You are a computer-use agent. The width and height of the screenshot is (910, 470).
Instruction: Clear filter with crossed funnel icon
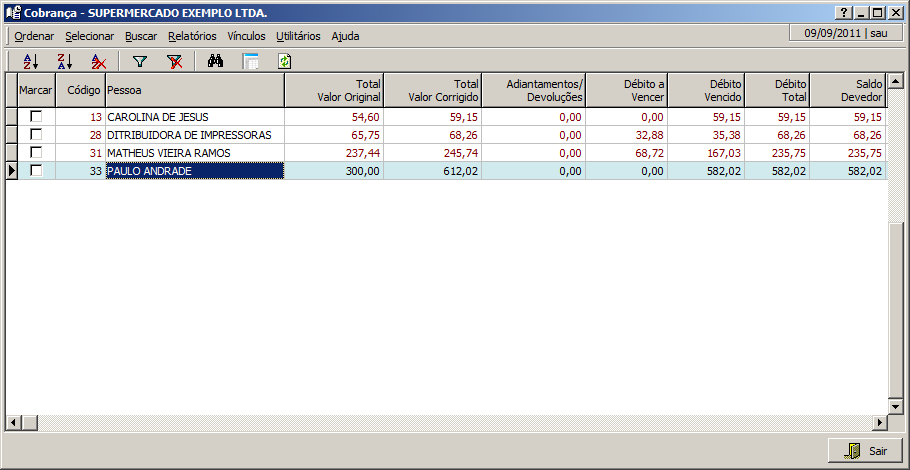pyautogui.click(x=174, y=62)
